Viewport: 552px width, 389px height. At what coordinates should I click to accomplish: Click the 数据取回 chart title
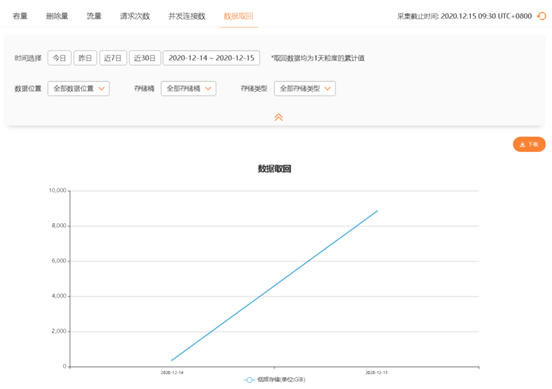click(275, 169)
